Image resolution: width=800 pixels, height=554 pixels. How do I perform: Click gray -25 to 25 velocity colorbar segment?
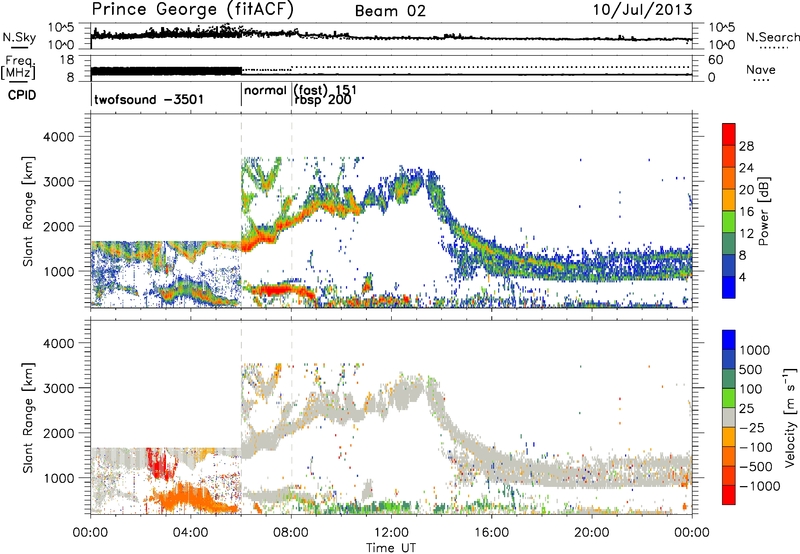point(729,417)
